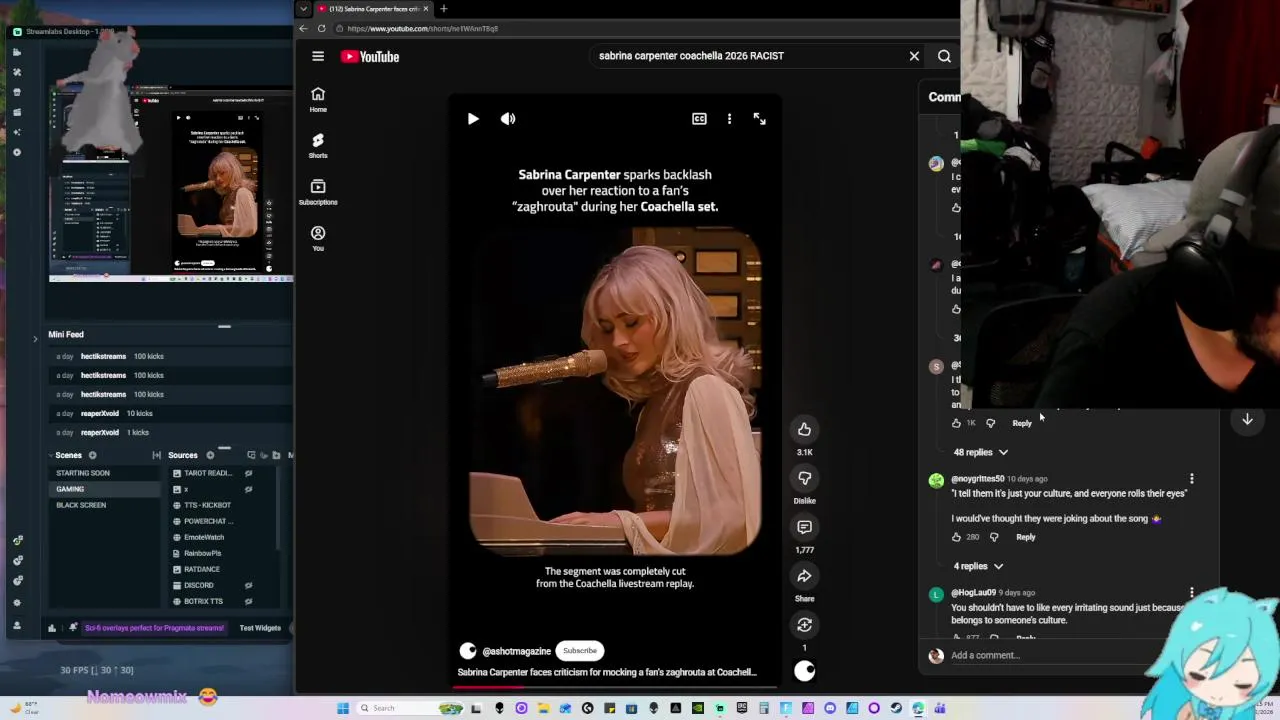This screenshot has height=720, width=1280.
Task: Toggle closed captions on the Short
Action: tap(699, 119)
